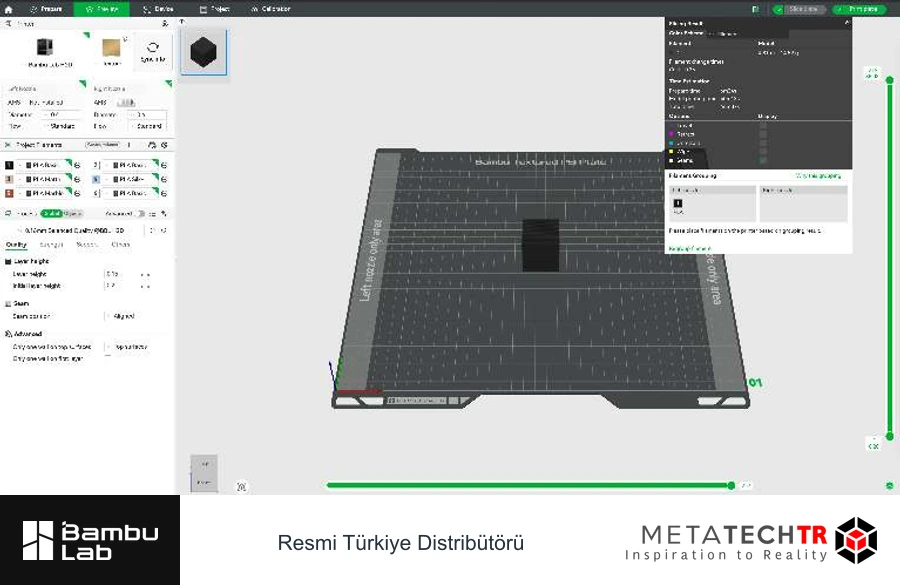
Task: Select the Objects process mode toggle
Action: pos(73,214)
